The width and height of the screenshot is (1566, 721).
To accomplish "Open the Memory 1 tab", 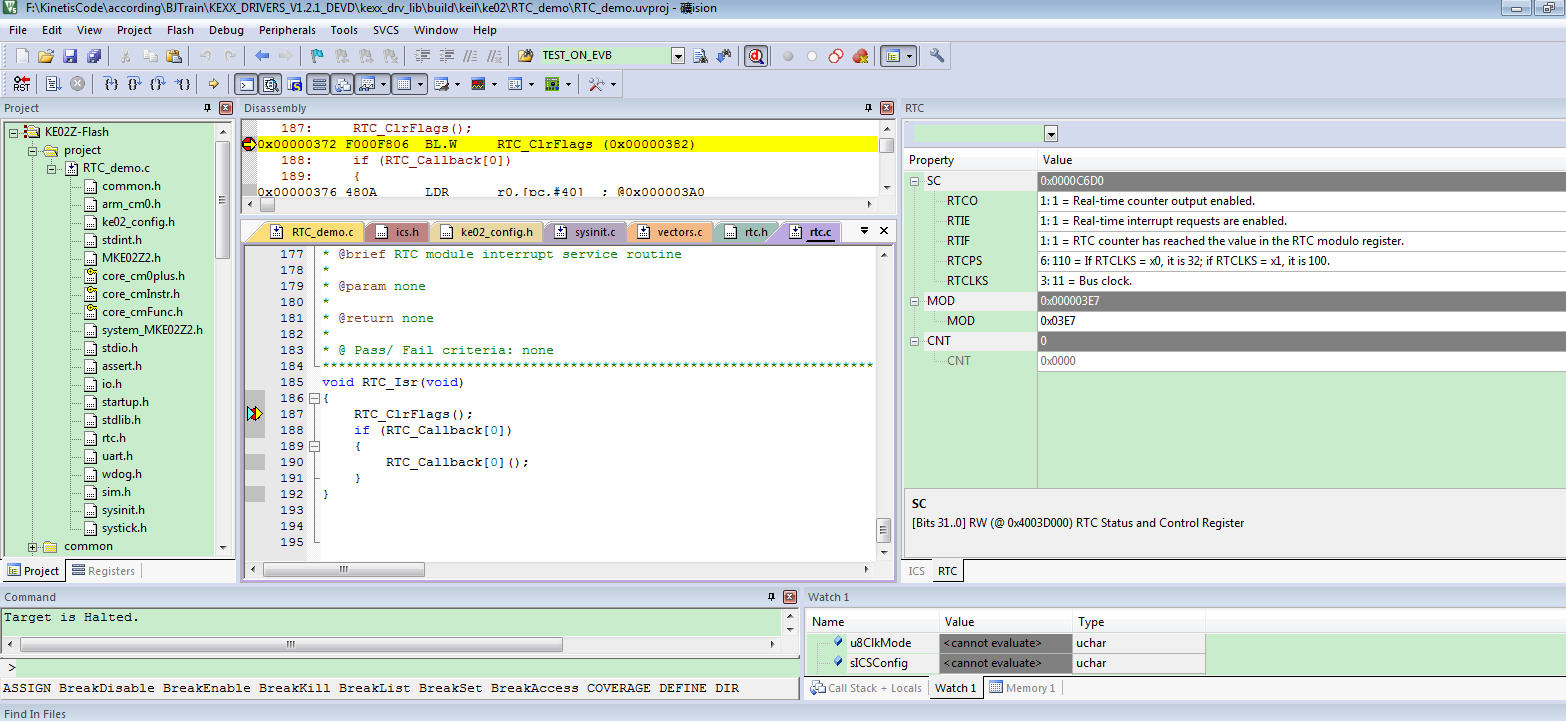I will point(1021,687).
